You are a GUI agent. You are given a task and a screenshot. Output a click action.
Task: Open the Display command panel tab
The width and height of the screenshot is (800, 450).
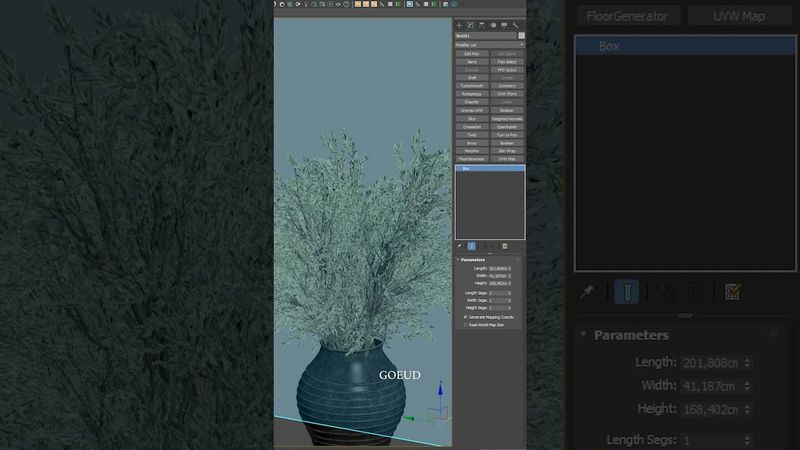[504, 24]
